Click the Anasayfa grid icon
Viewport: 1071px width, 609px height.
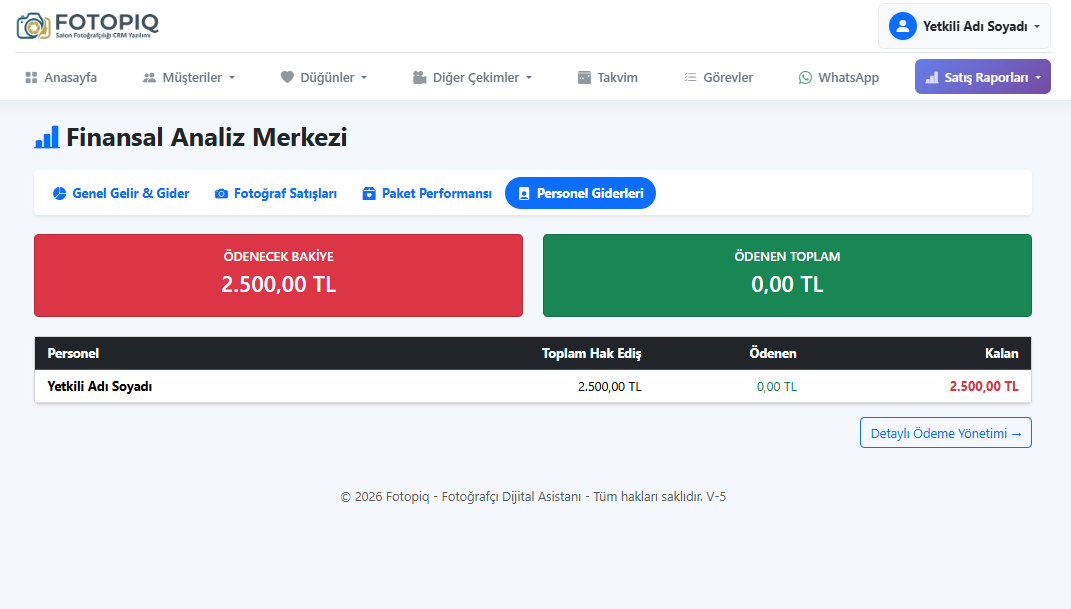(x=31, y=77)
